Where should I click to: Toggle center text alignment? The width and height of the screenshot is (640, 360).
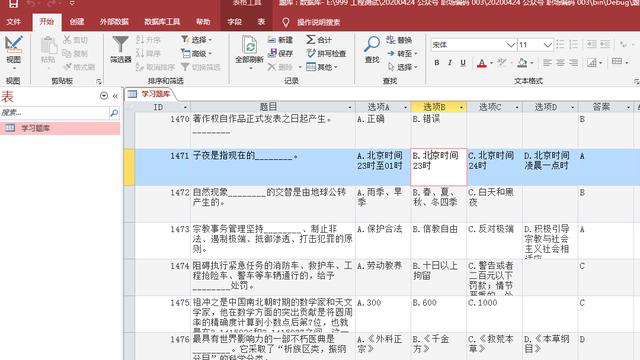point(560,62)
